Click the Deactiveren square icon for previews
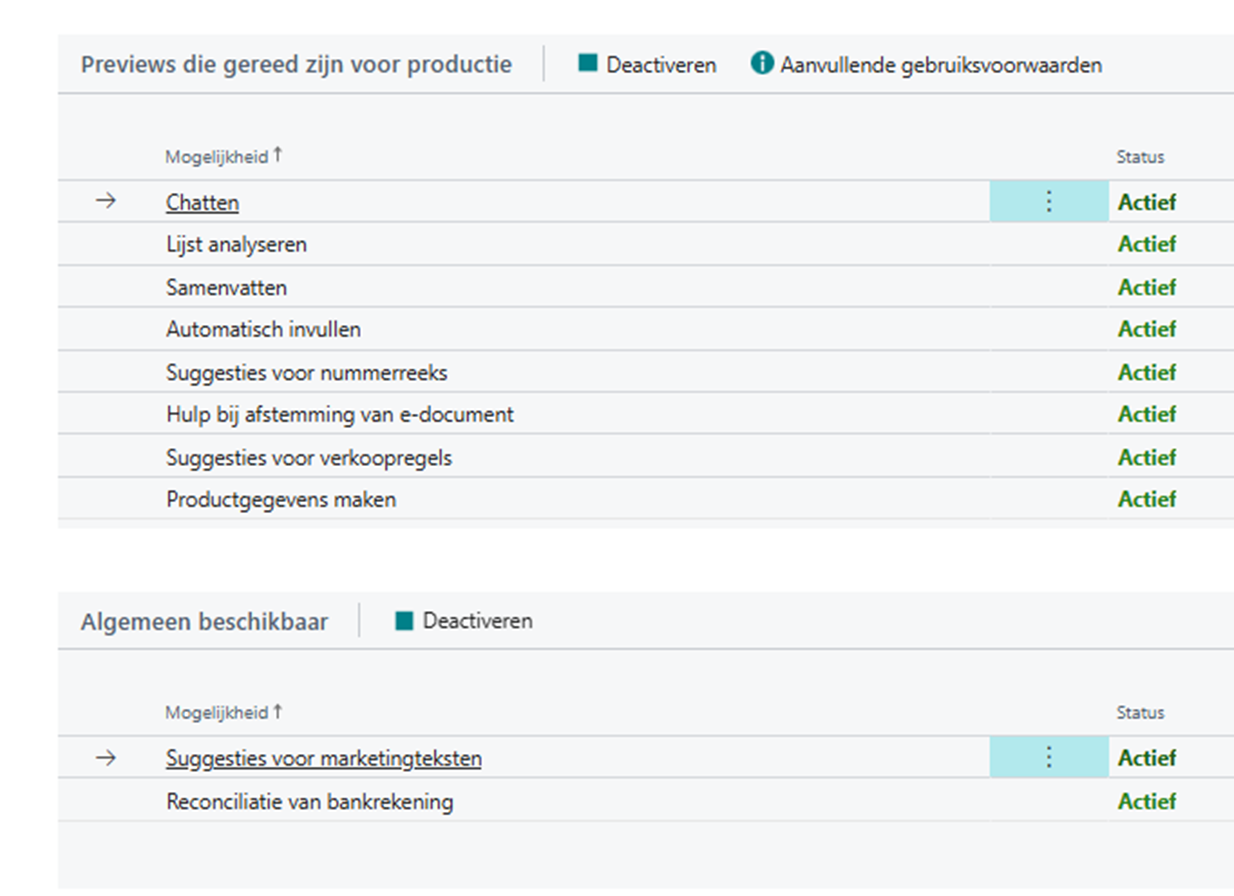Image resolution: width=1234 pixels, height=896 pixels. pos(588,64)
